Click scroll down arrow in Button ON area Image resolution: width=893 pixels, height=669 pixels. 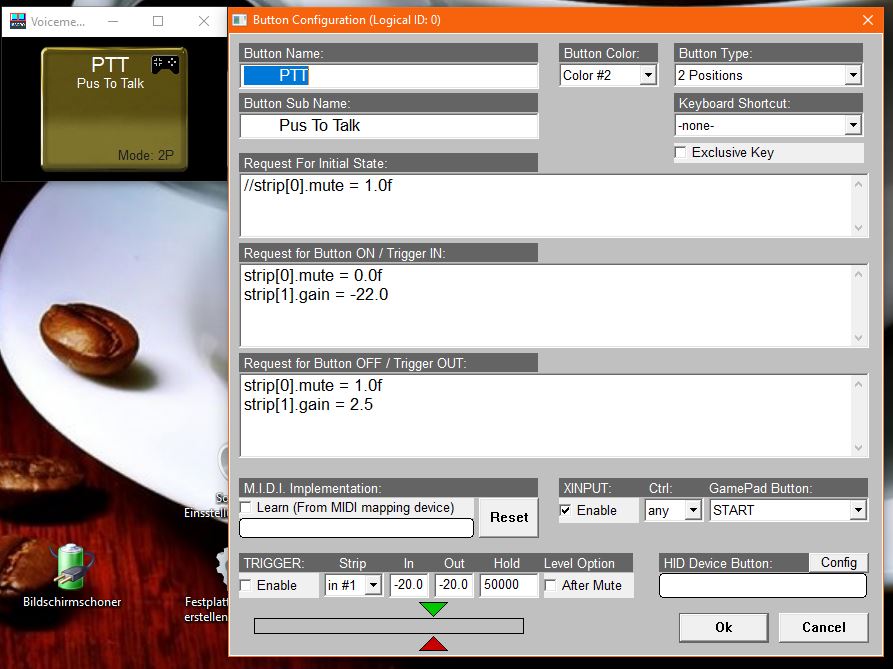(859, 338)
